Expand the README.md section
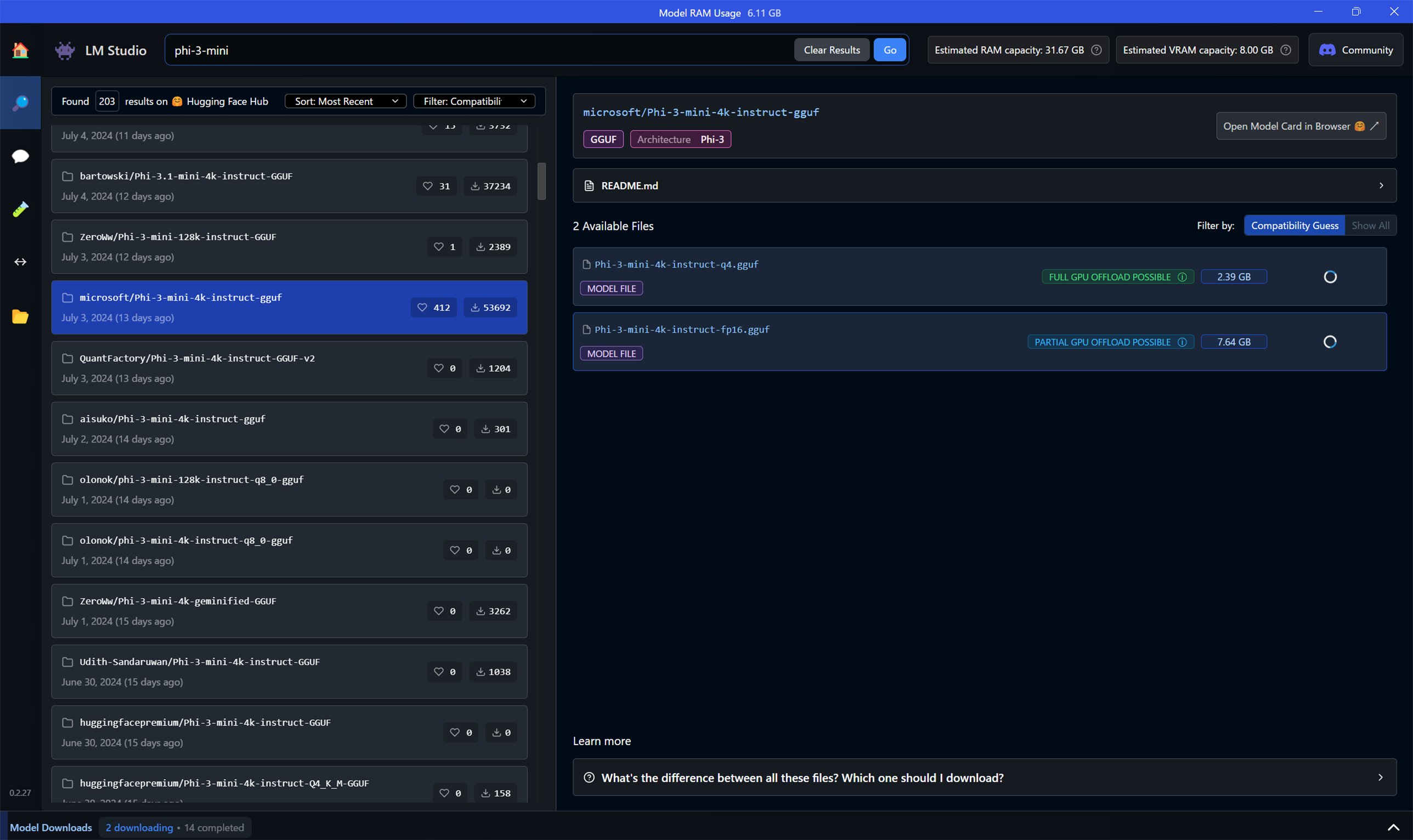The width and height of the screenshot is (1413, 840). 984,186
